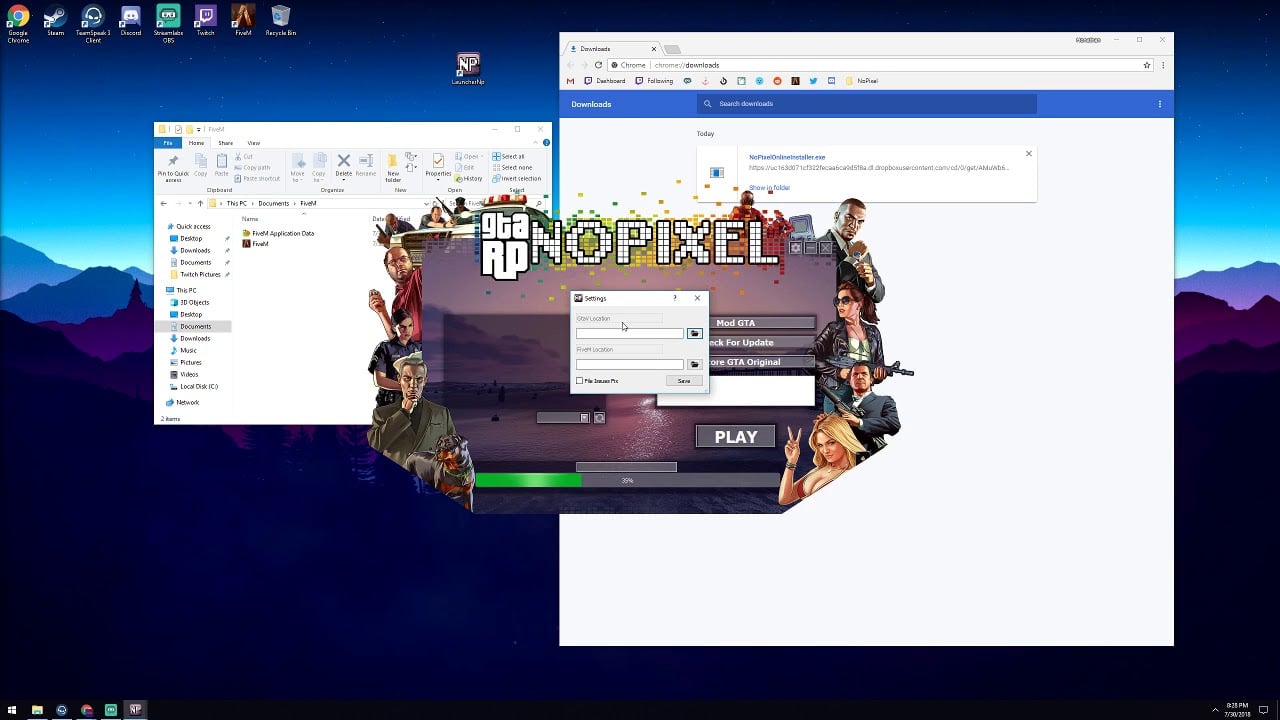The width and height of the screenshot is (1280, 720).
Task: Click the 39% download progress bar
Action: pyautogui.click(x=627, y=480)
